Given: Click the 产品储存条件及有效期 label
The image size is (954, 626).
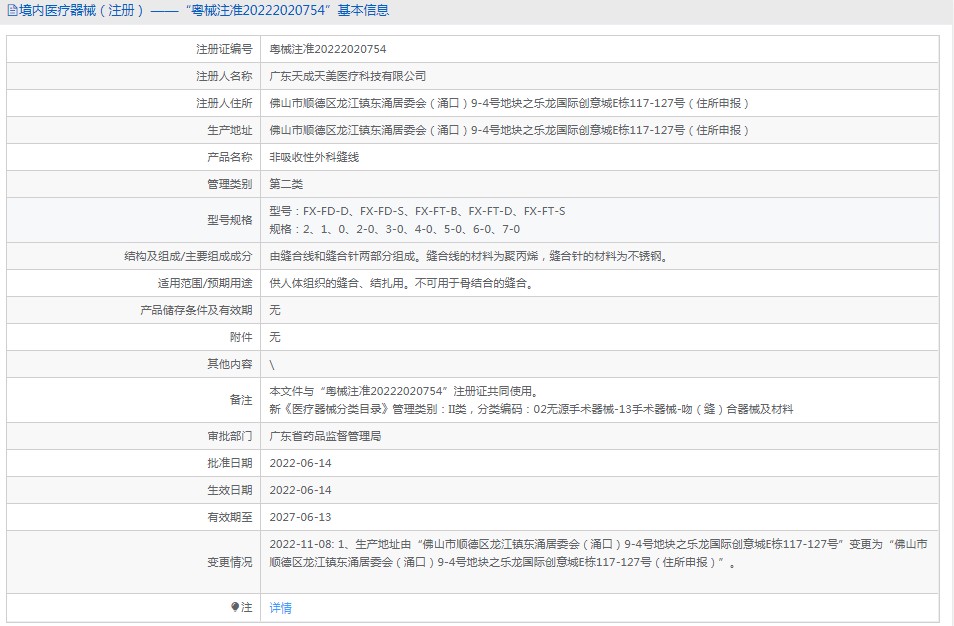Looking at the screenshot, I should click(x=196, y=310).
